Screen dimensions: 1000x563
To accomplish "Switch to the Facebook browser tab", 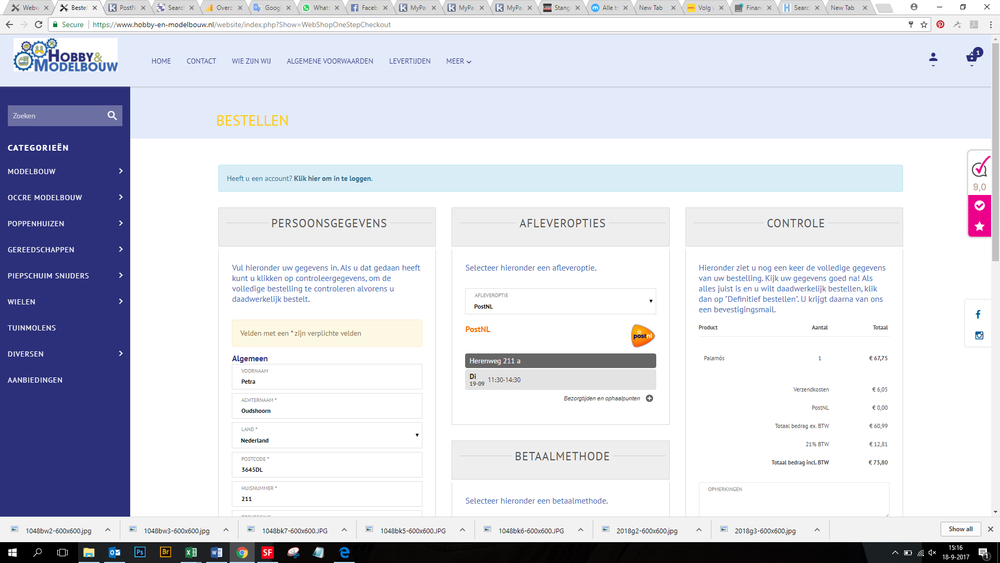I will pos(369,8).
